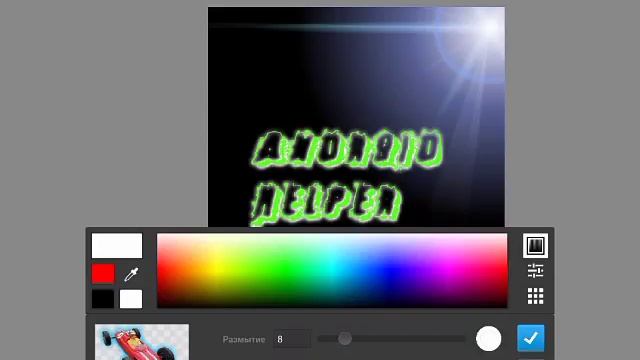Screen dimensions: 640x360
Task: Choose a color in the rainbow spectrum field
Action: 332,271
